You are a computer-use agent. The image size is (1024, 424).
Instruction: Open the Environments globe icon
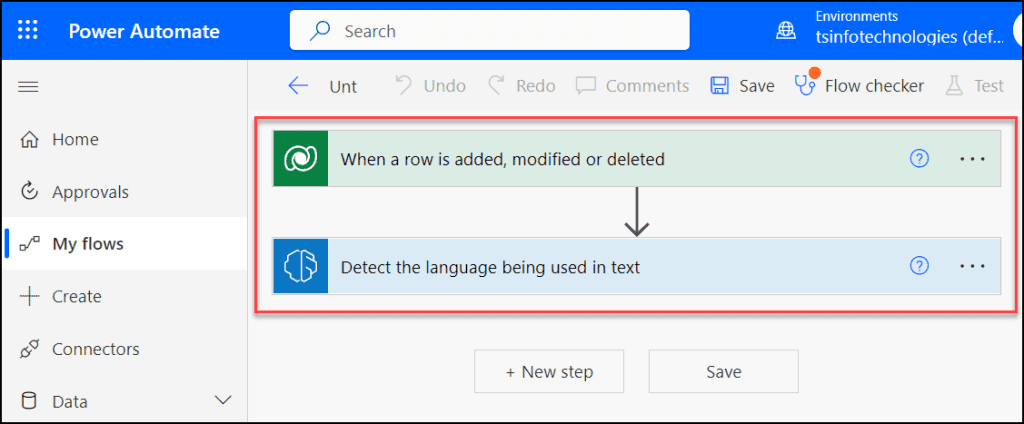785,30
